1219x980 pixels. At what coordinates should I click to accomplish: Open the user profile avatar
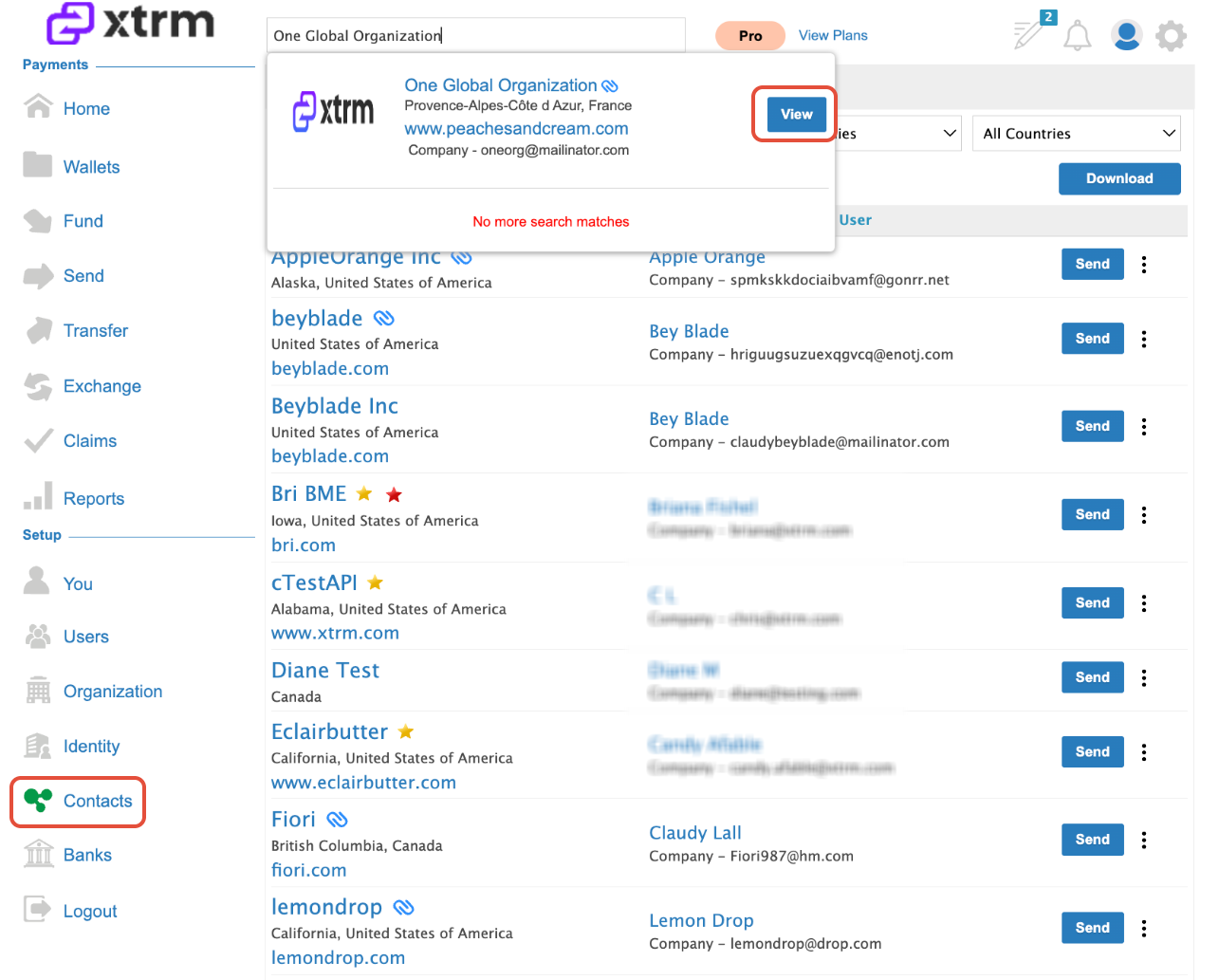(x=1126, y=36)
